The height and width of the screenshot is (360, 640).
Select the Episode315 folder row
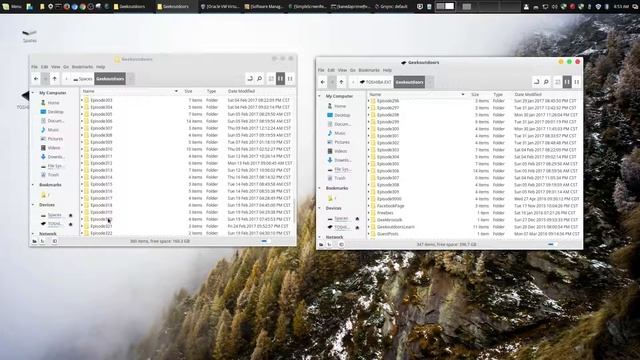[187, 184]
